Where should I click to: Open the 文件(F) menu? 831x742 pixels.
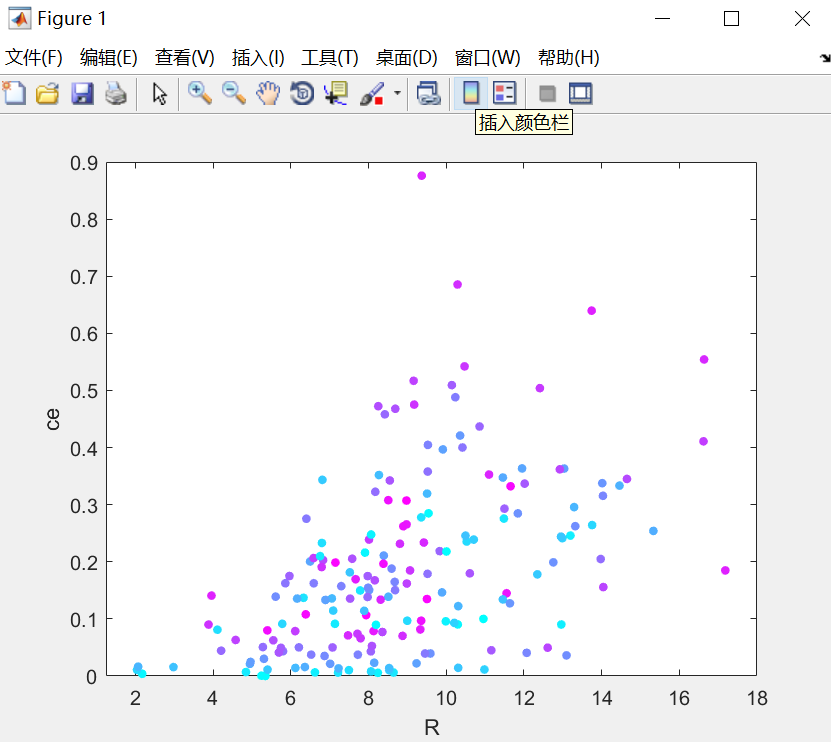pyautogui.click(x=34, y=57)
